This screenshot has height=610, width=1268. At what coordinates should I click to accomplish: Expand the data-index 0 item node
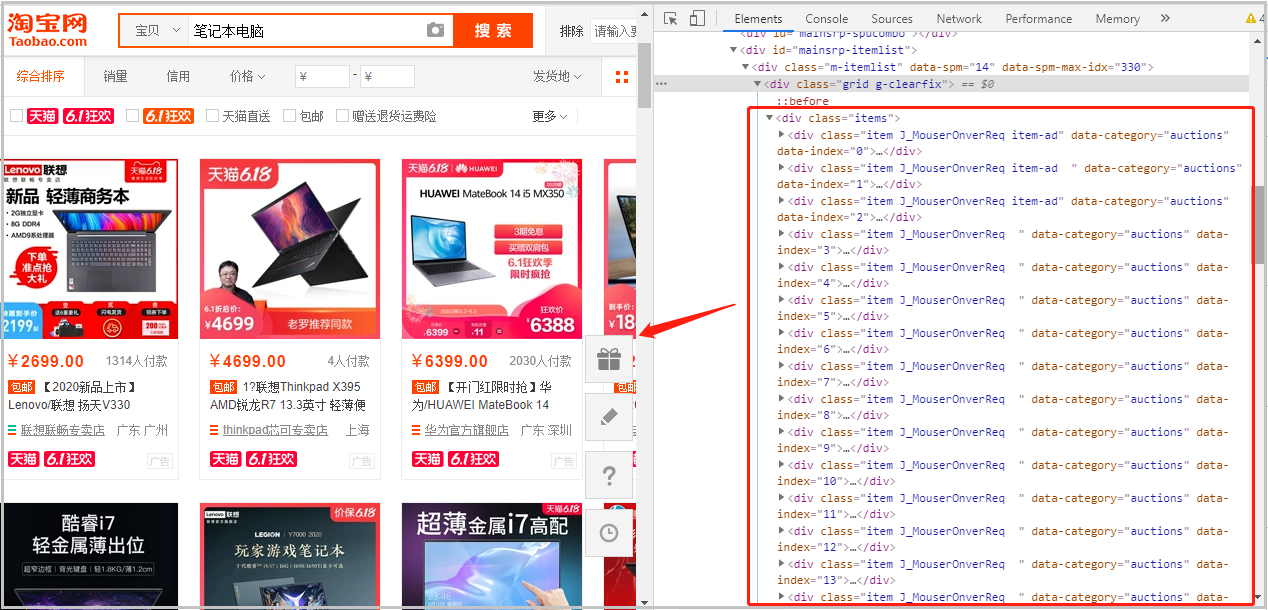coord(782,135)
